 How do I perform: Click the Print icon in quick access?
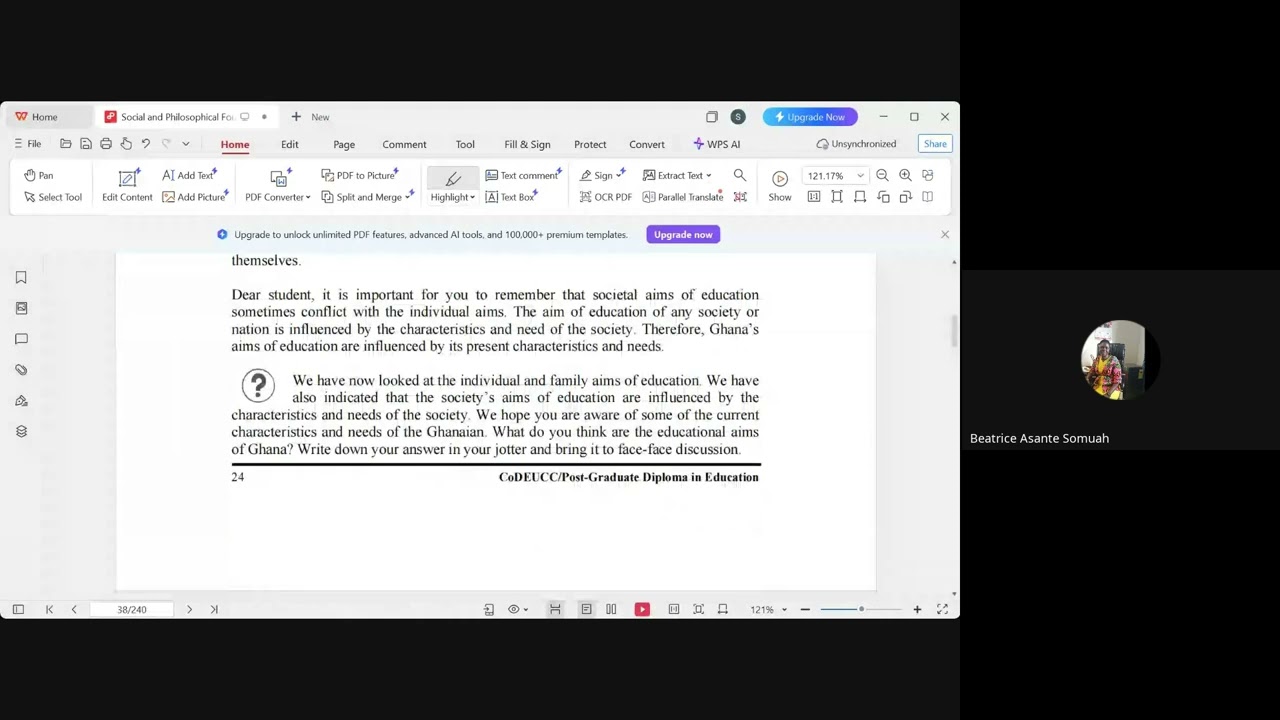tap(106, 144)
